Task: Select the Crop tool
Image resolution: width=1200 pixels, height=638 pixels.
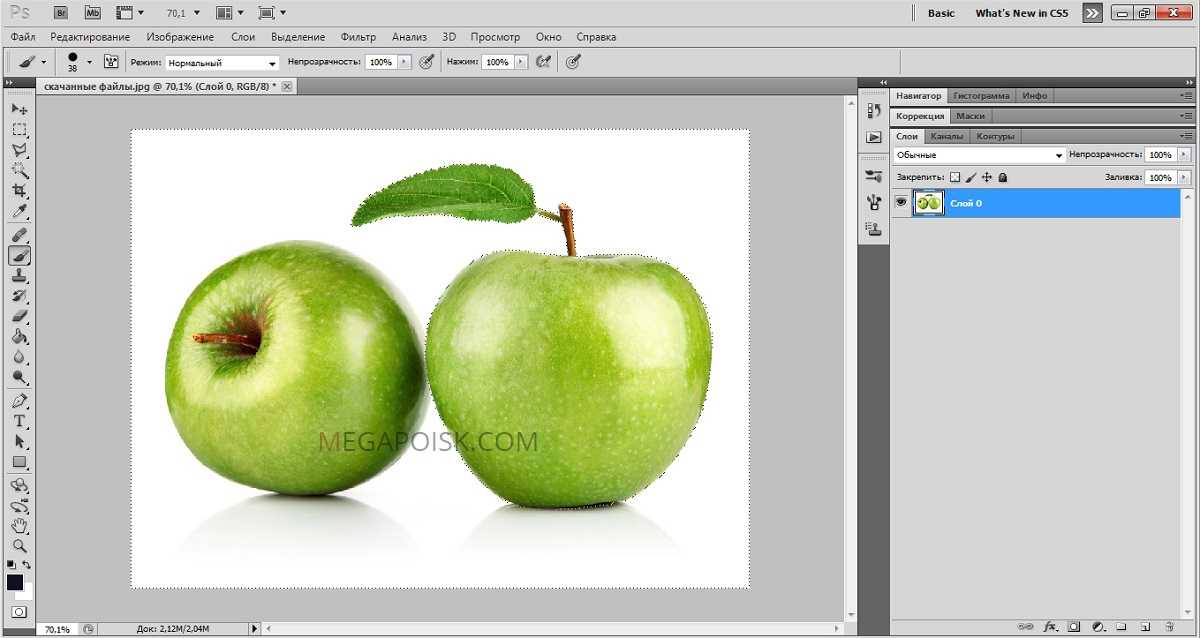Action: (x=19, y=191)
